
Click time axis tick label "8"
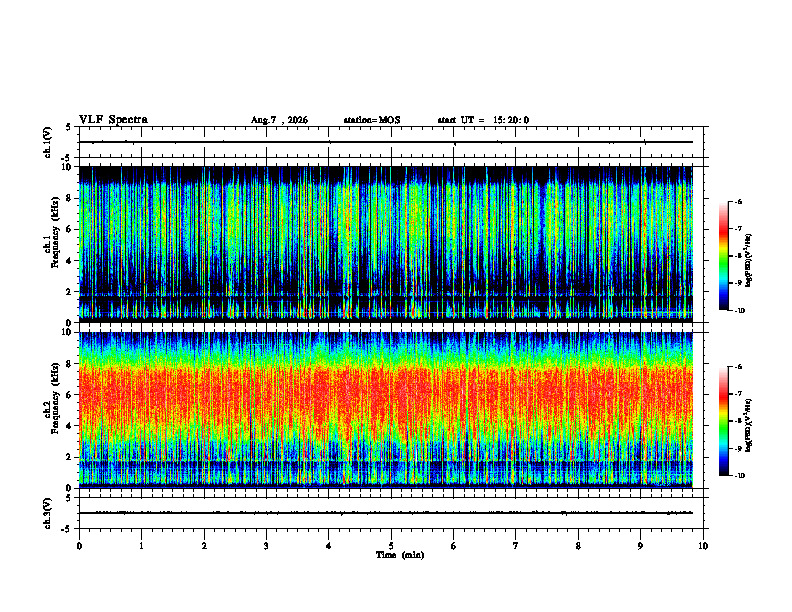tap(578, 546)
